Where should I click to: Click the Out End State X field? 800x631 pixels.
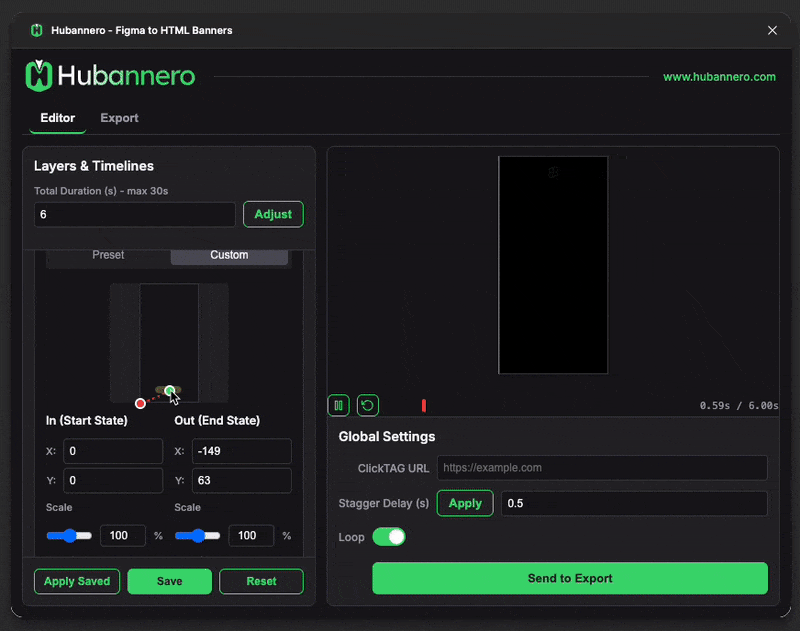(241, 451)
